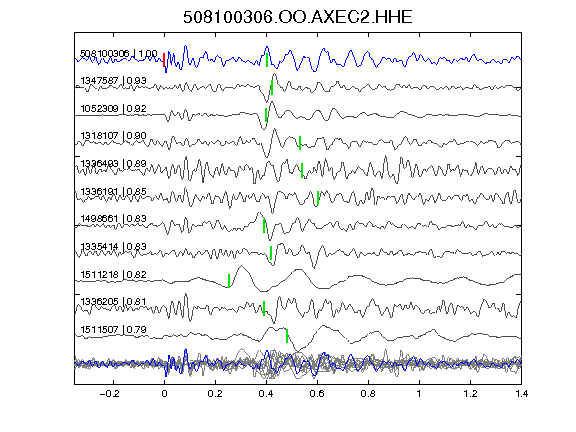Click the x-axis tick label 1.2
This screenshot has height=432, width=576.
pos(470,394)
